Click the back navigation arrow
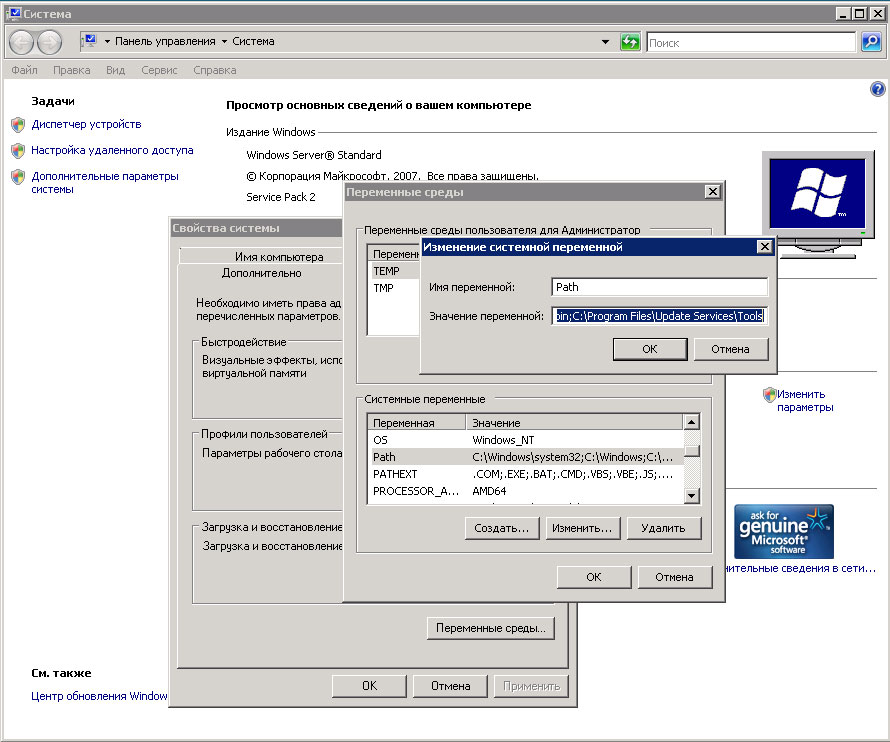This screenshot has width=890, height=742. tap(23, 42)
